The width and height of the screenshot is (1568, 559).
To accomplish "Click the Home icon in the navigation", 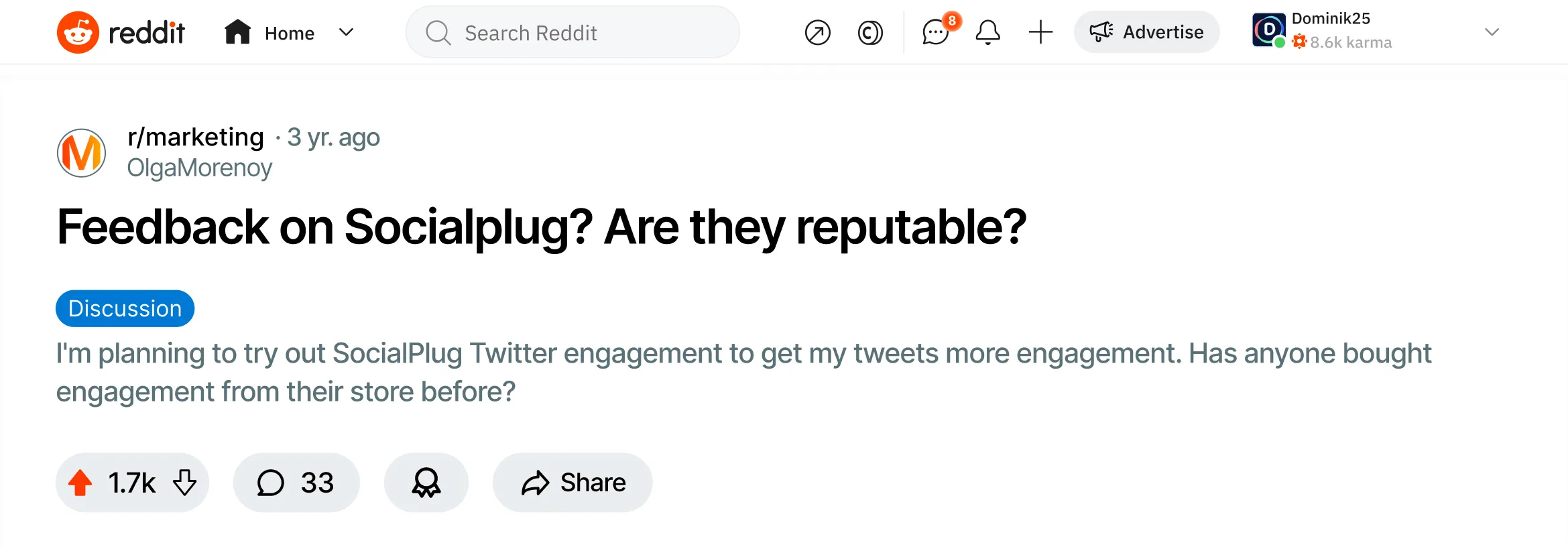I will pos(238,32).
